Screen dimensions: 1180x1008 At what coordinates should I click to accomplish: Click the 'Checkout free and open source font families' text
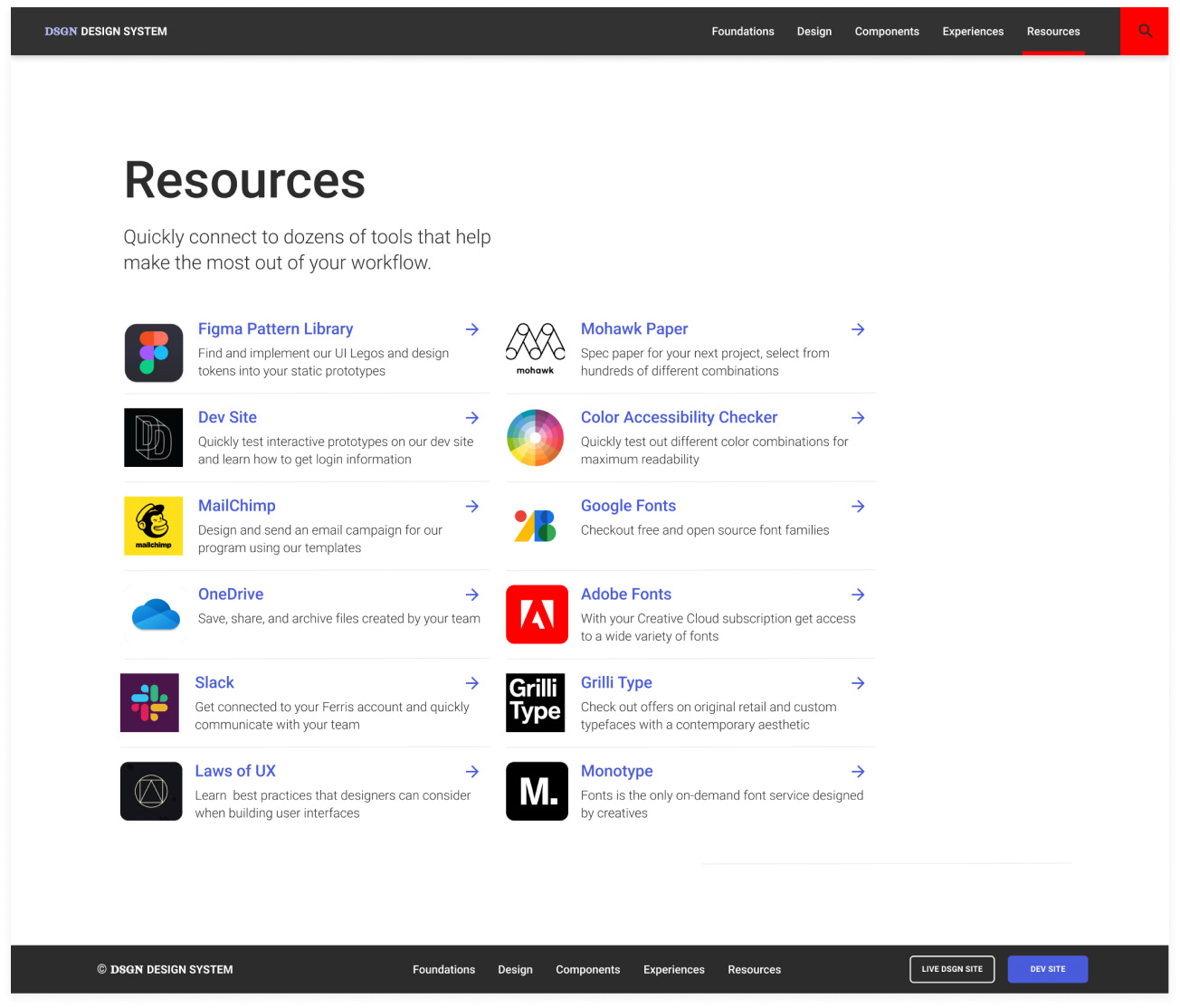[705, 530]
